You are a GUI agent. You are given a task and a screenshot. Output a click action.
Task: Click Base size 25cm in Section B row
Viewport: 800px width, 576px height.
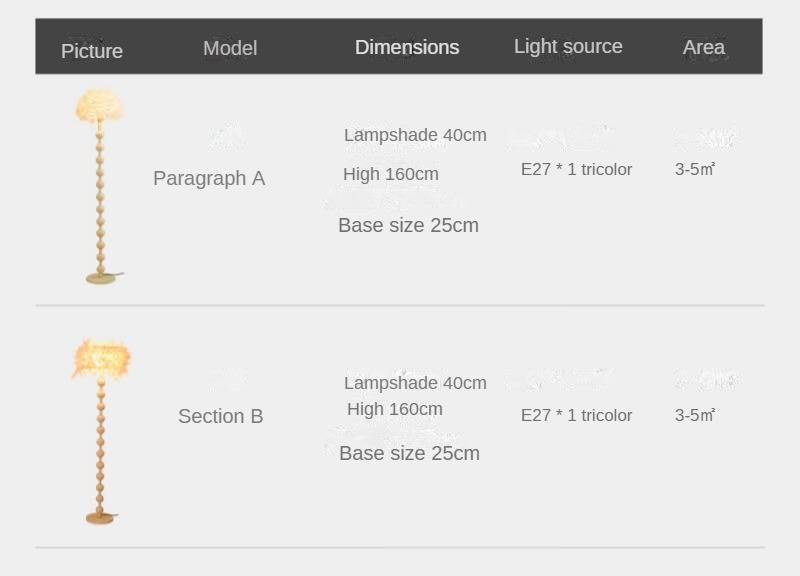tap(409, 453)
